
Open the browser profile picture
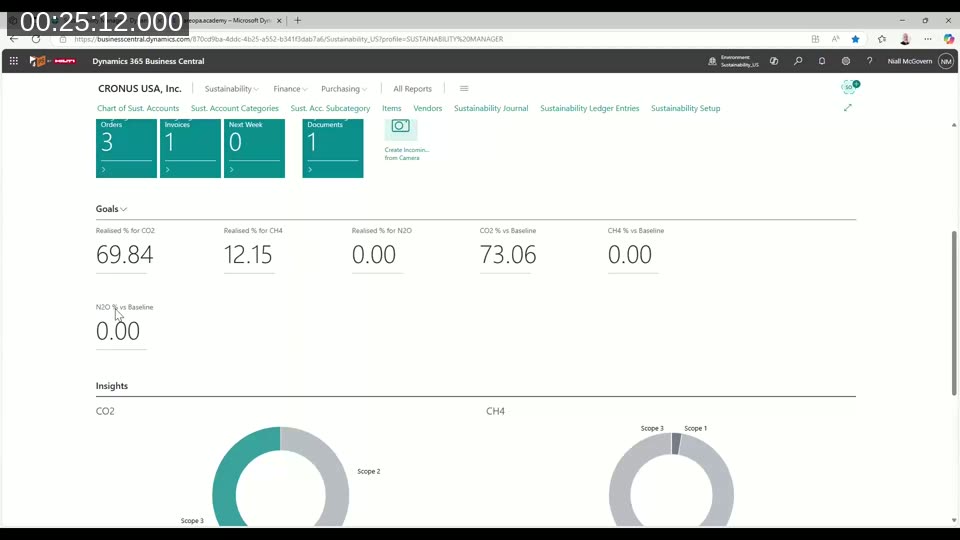(905, 39)
